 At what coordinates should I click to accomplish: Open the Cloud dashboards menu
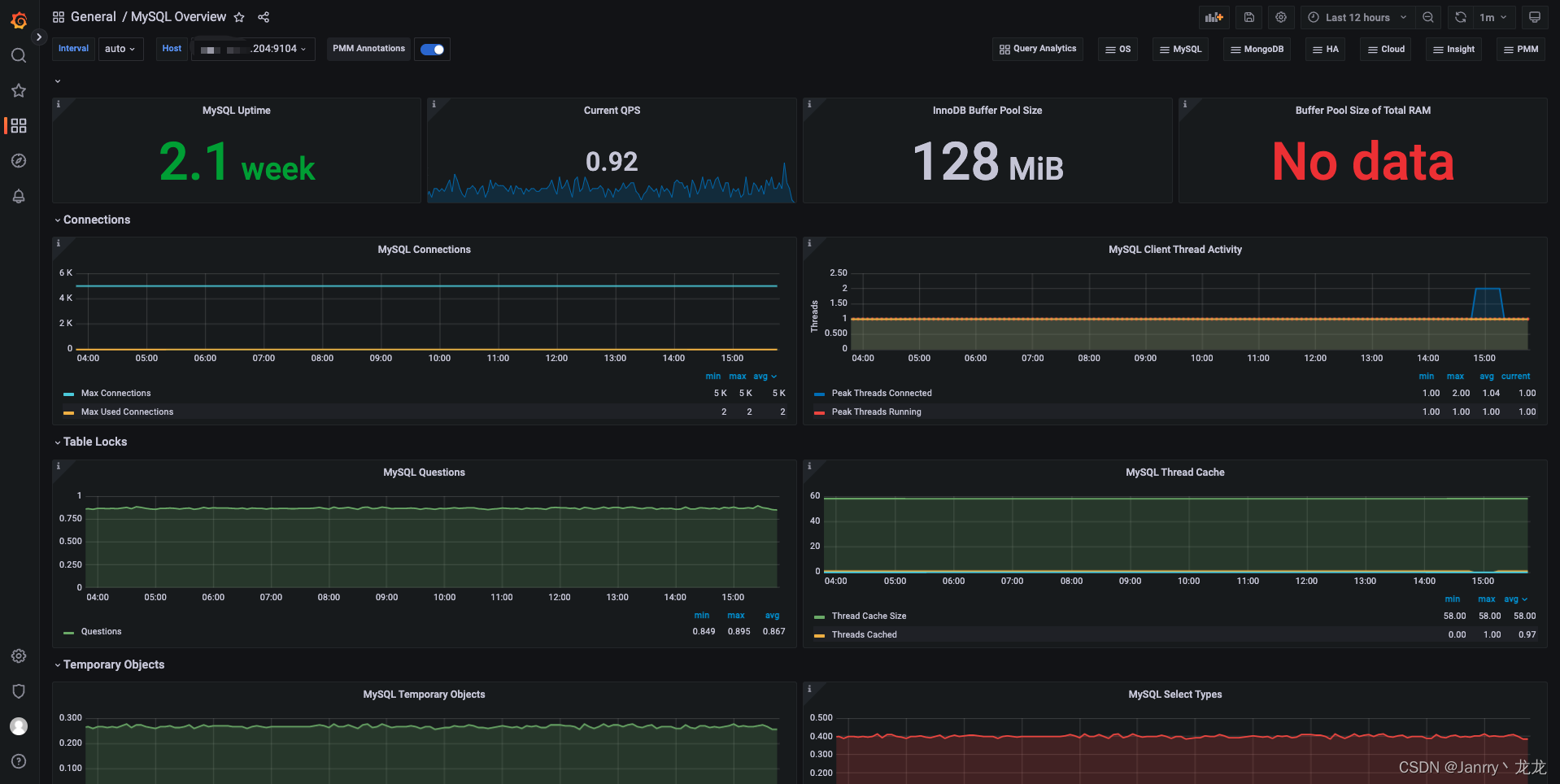1386,49
